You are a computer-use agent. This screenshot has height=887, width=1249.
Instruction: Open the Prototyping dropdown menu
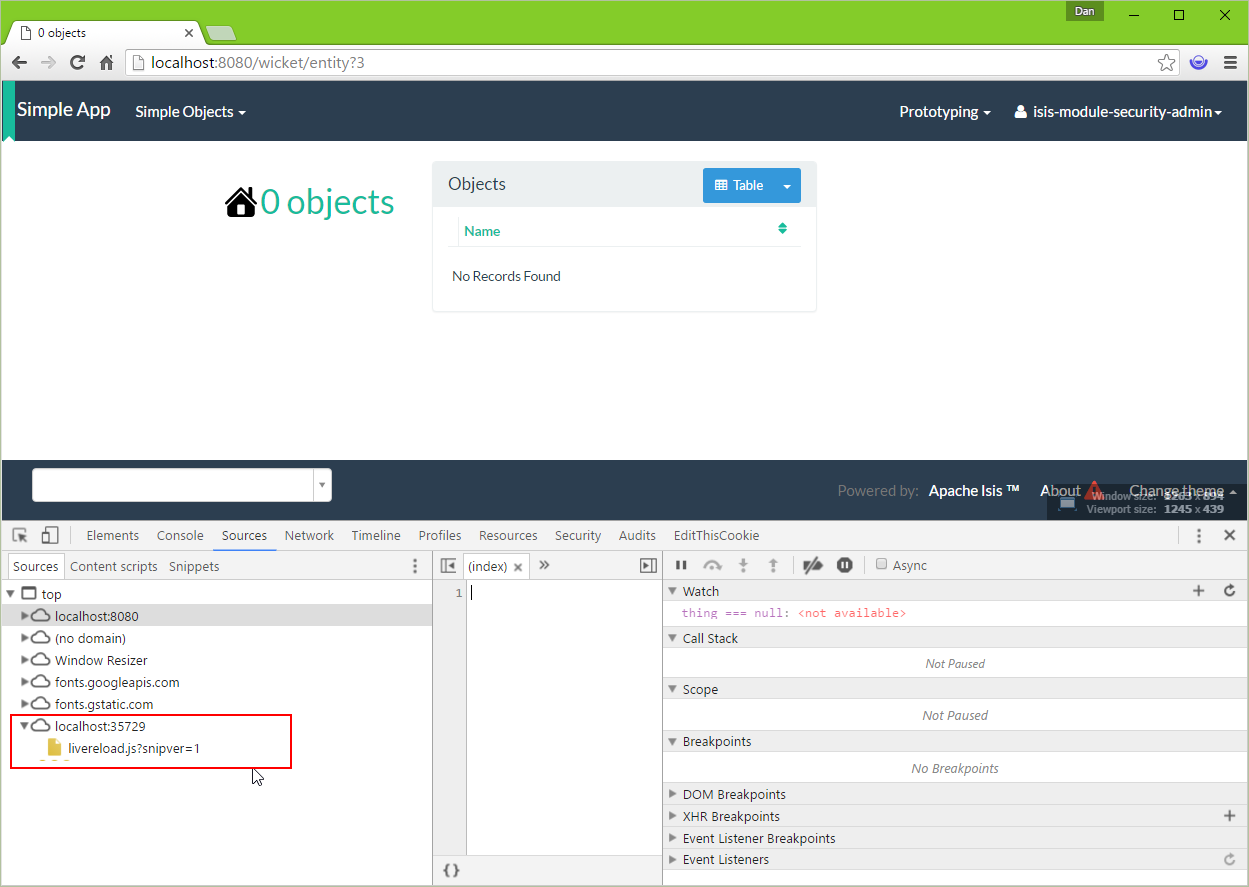(944, 112)
